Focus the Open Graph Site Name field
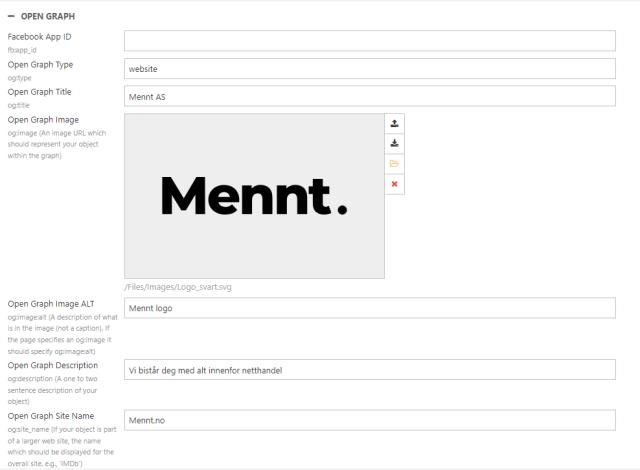 click(369, 420)
